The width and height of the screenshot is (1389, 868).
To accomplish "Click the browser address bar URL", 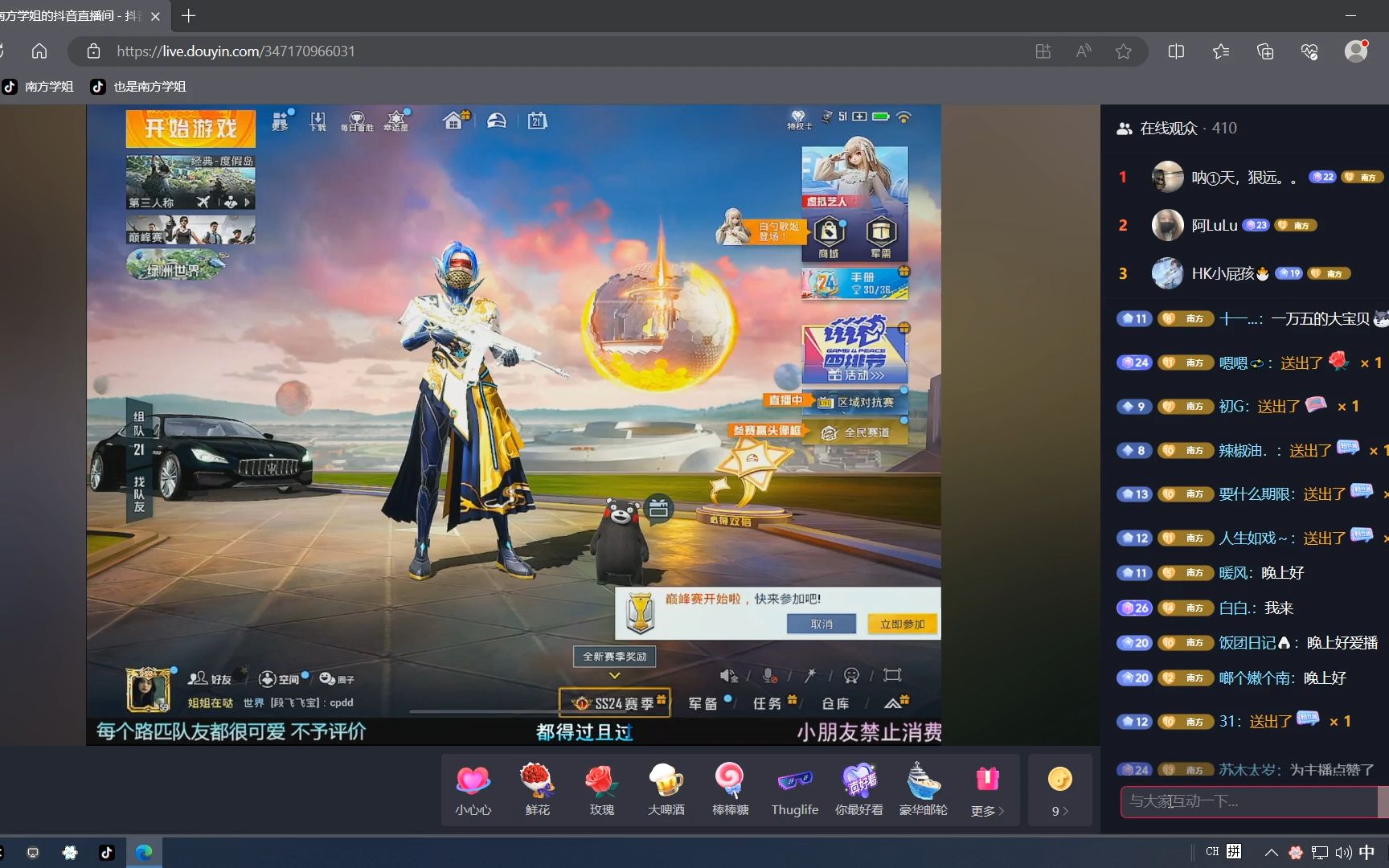I will click(236, 51).
